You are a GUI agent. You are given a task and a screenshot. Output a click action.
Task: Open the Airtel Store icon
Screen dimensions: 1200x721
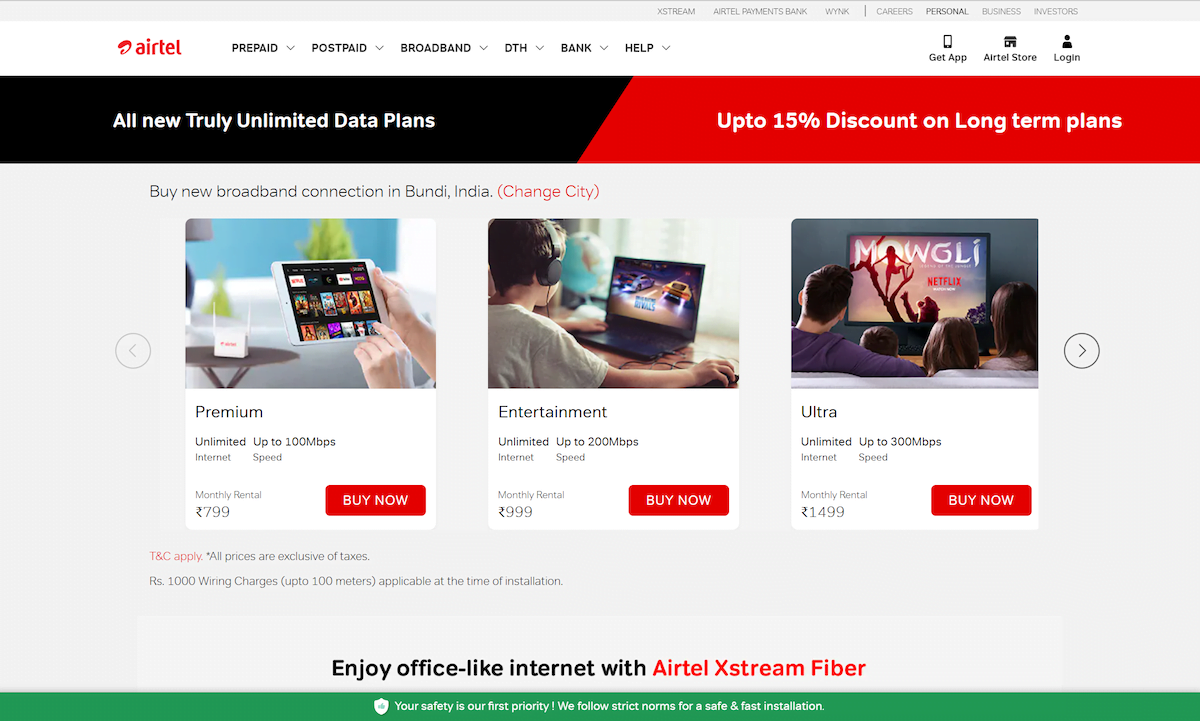pyautogui.click(x=1010, y=42)
